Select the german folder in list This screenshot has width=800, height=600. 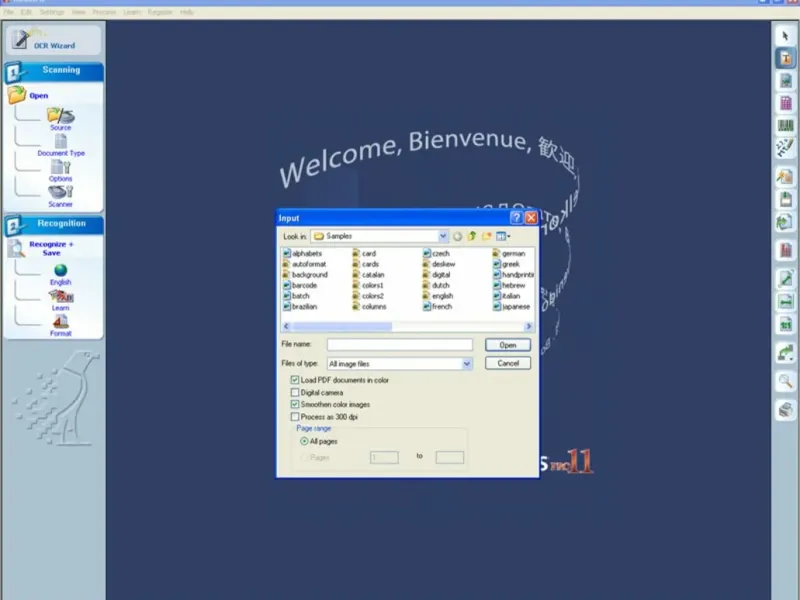(509, 253)
